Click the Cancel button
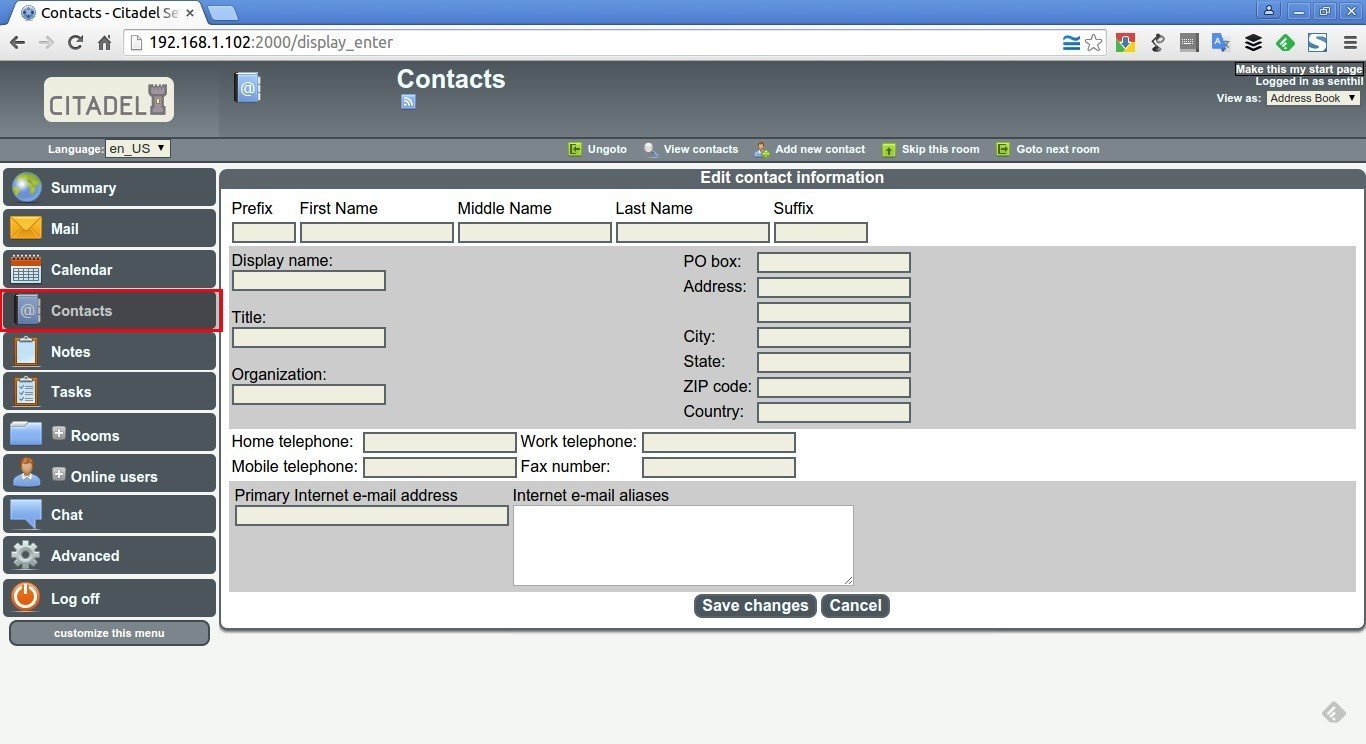This screenshot has height=744, width=1366. pyautogui.click(x=855, y=605)
